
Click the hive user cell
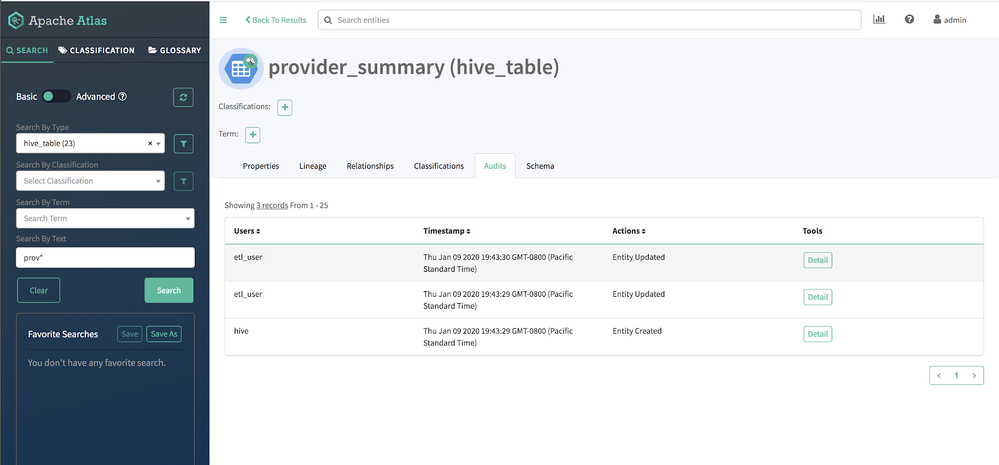point(241,331)
